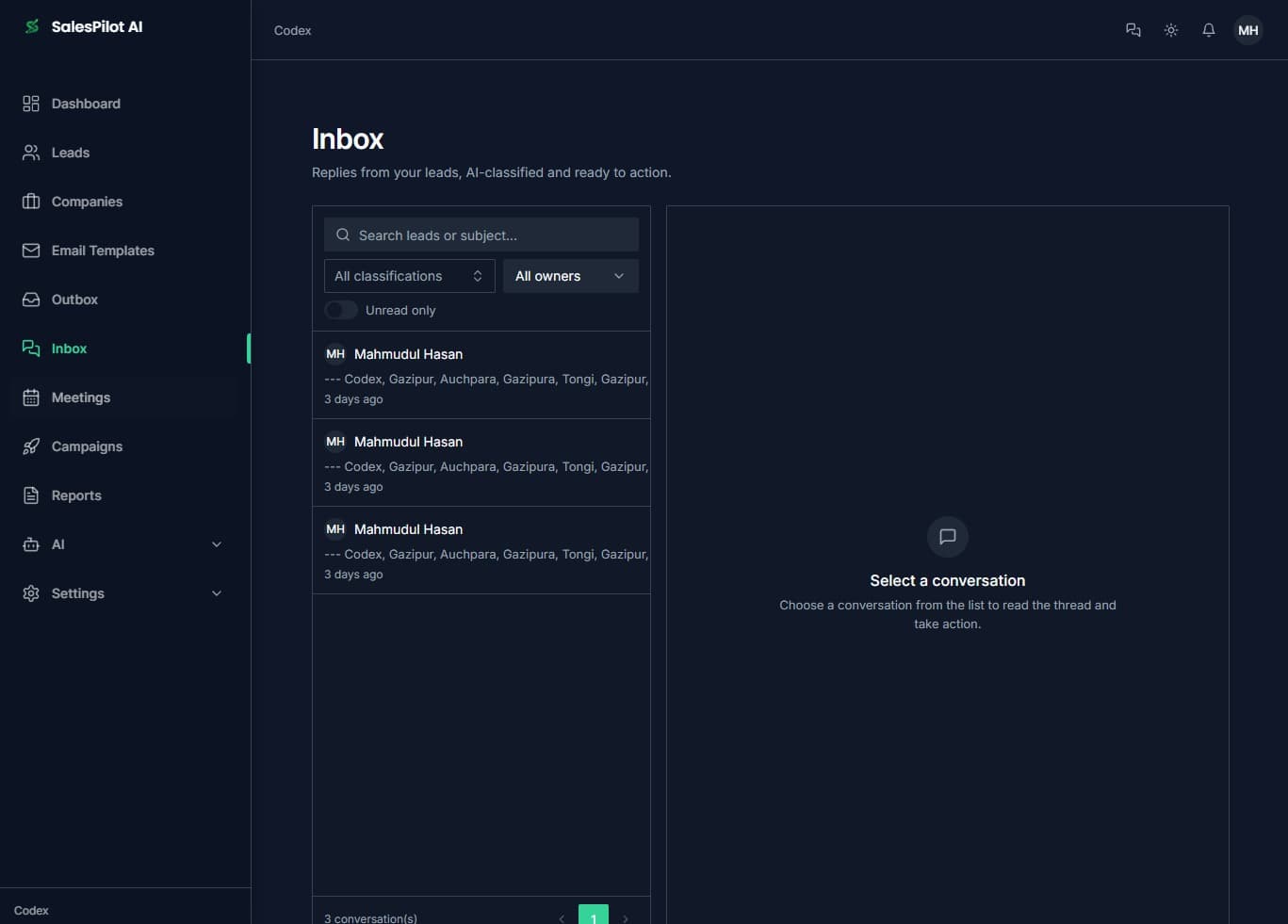Enable the Unread only switch
The image size is (1288, 924).
[341, 310]
